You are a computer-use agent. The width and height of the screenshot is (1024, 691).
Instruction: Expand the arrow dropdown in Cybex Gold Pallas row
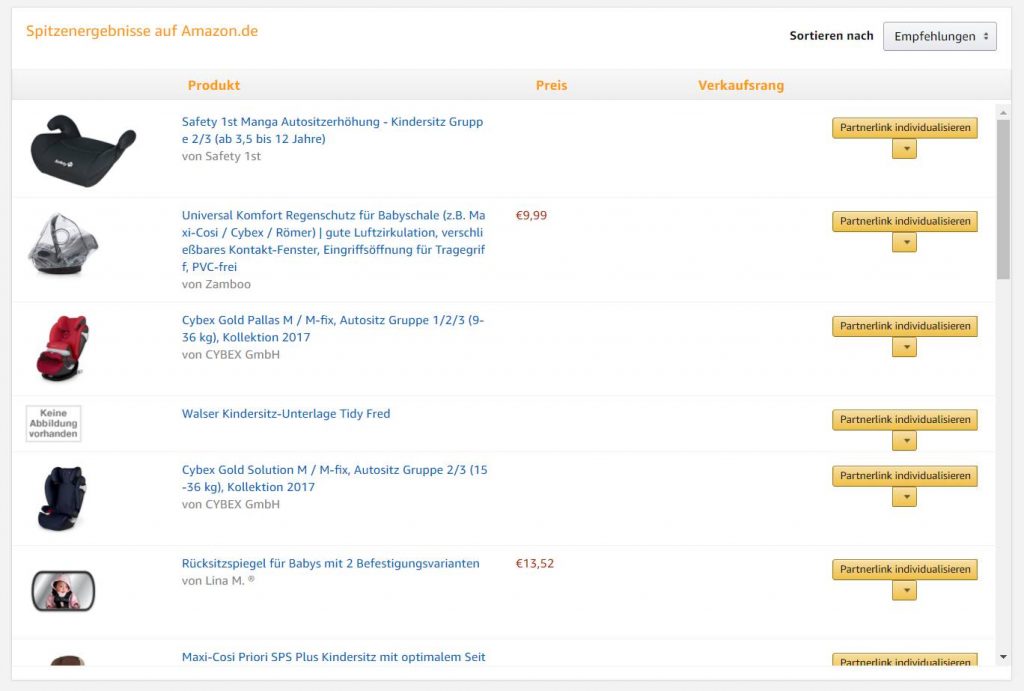[x=904, y=347]
